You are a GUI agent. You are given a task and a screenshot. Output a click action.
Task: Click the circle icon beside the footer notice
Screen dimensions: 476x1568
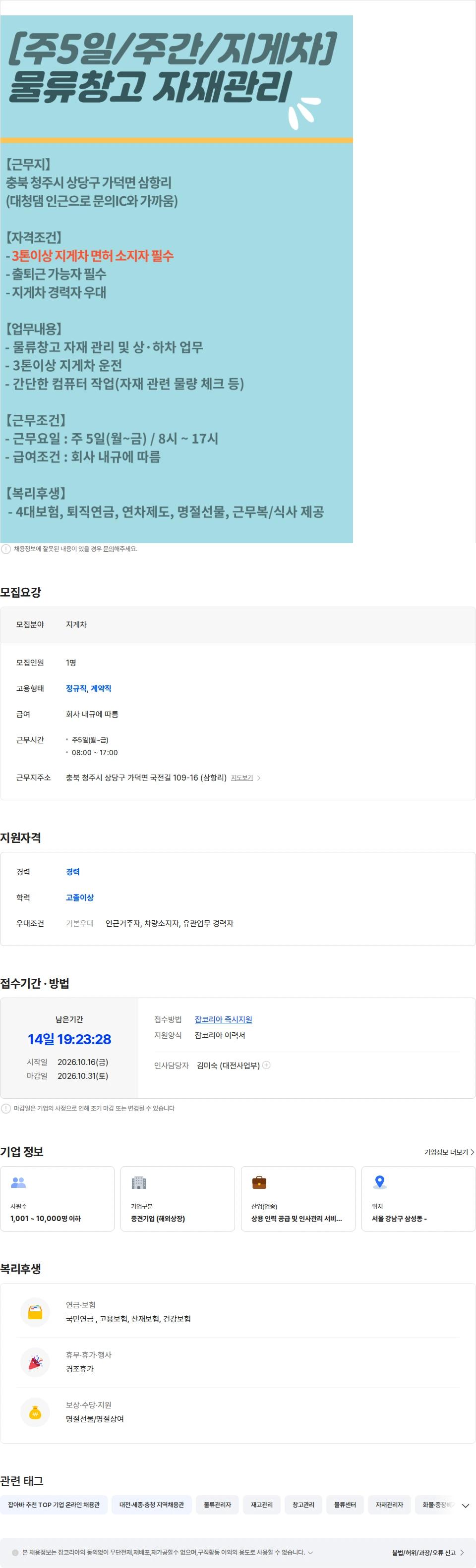tap(15, 1552)
